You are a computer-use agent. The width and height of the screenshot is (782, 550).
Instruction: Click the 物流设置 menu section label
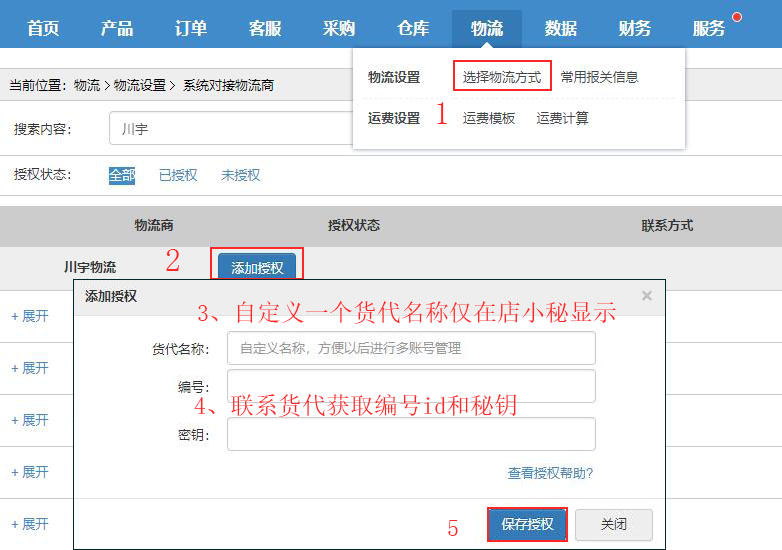(393, 77)
